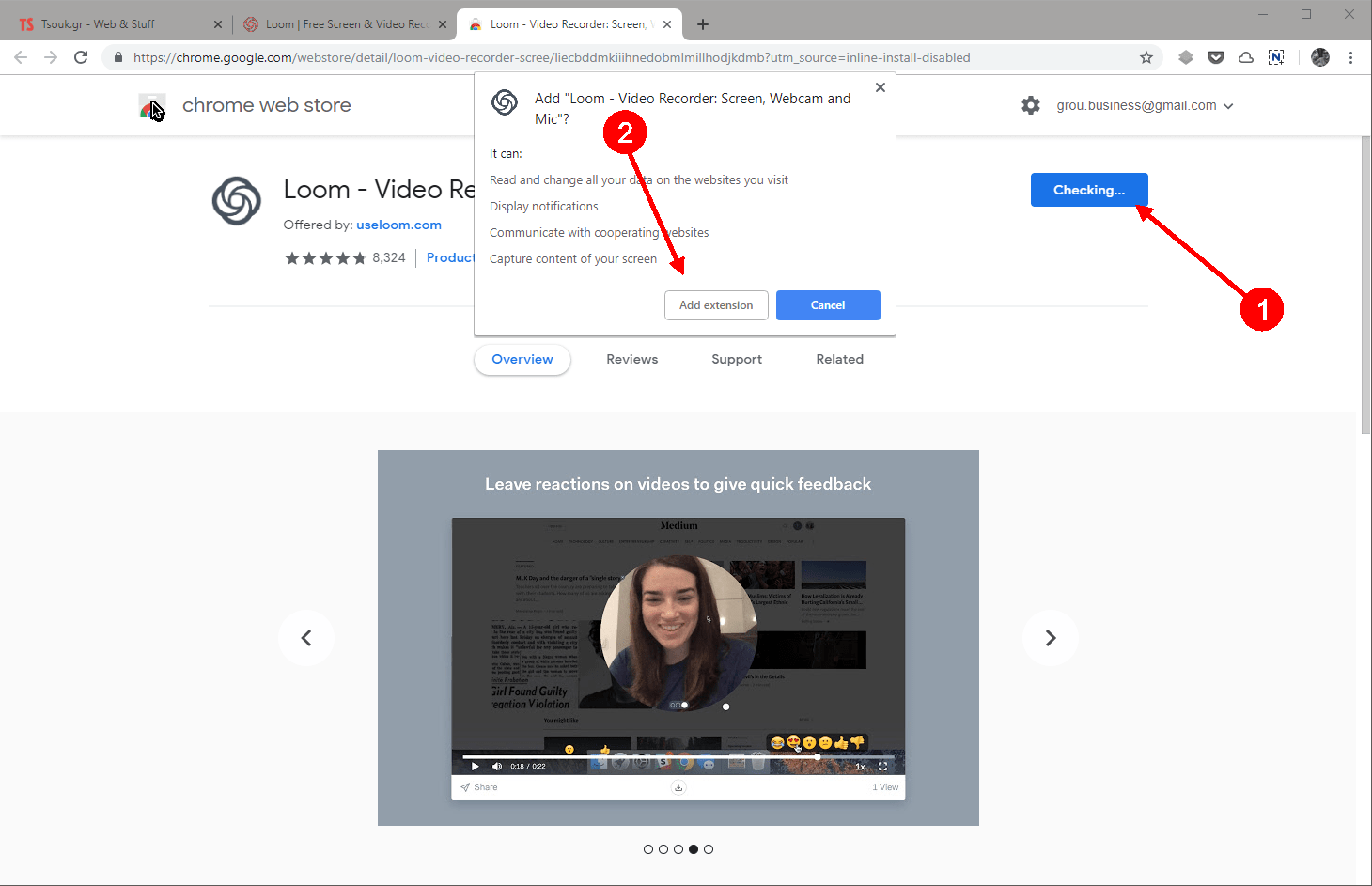The width and height of the screenshot is (1372, 886).
Task: Expand the grou.business@gmail.com account dropdown
Action: click(x=1145, y=105)
